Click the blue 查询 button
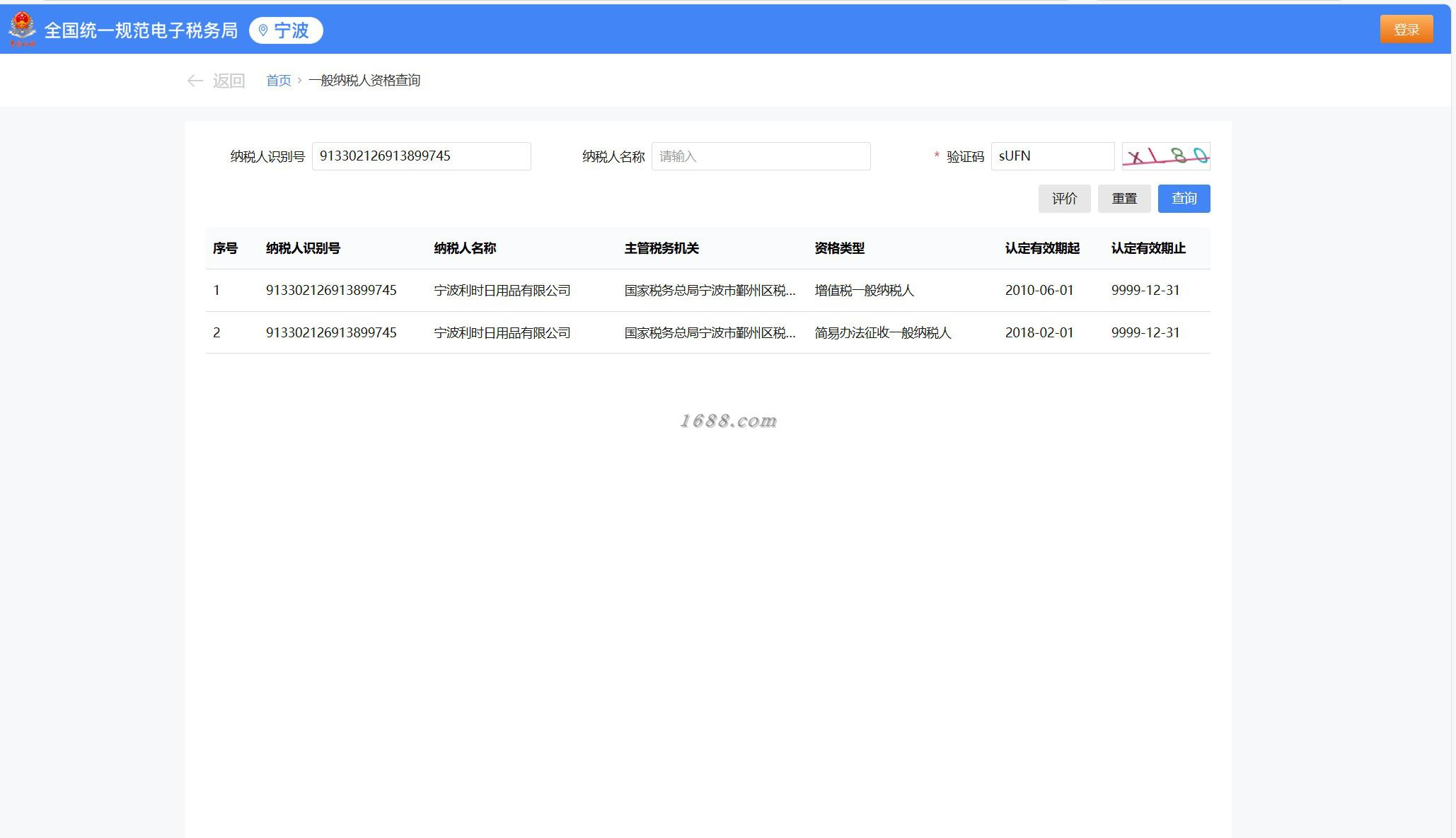 coord(1183,199)
